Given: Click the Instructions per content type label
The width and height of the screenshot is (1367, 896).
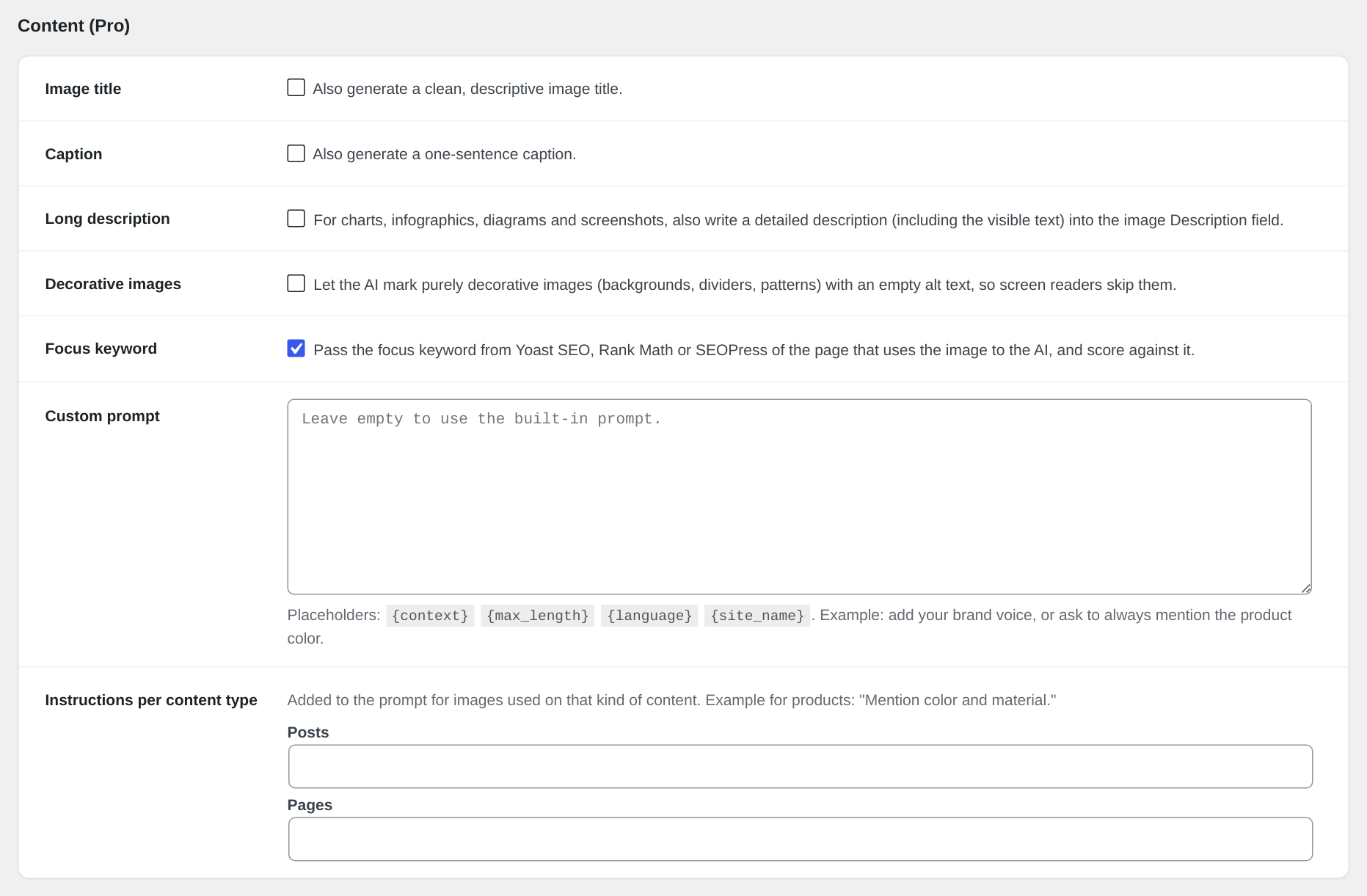Looking at the screenshot, I should pyautogui.click(x=151, y=700).
